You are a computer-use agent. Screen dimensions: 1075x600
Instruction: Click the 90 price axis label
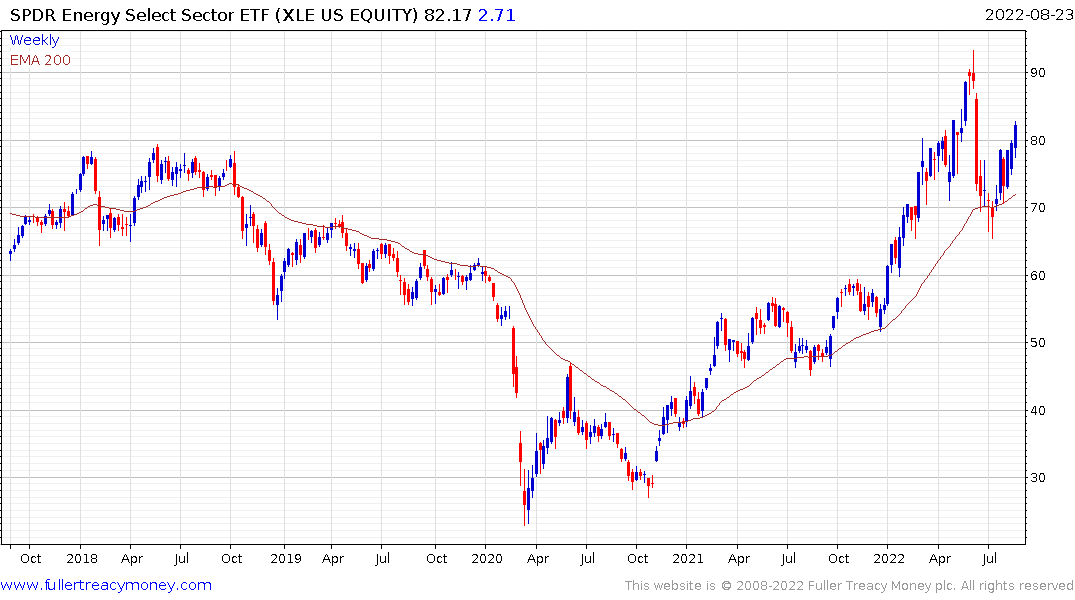(1037, 73)
